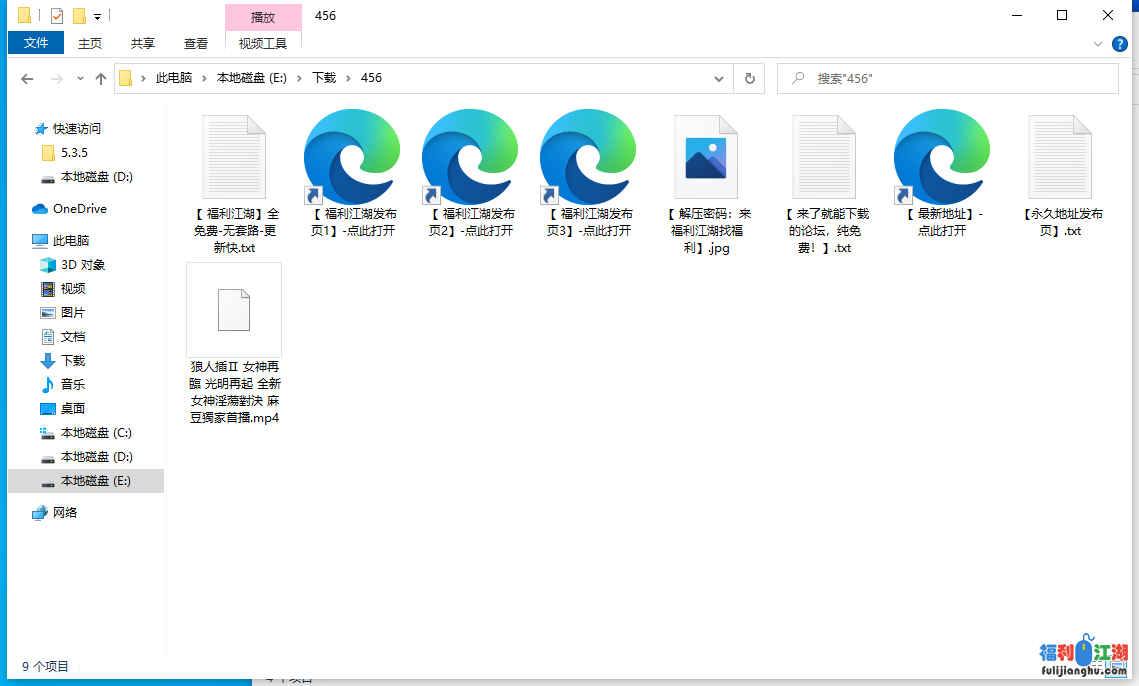
Task: Select the 永久地址发布页 text file
Action: 1060,170
